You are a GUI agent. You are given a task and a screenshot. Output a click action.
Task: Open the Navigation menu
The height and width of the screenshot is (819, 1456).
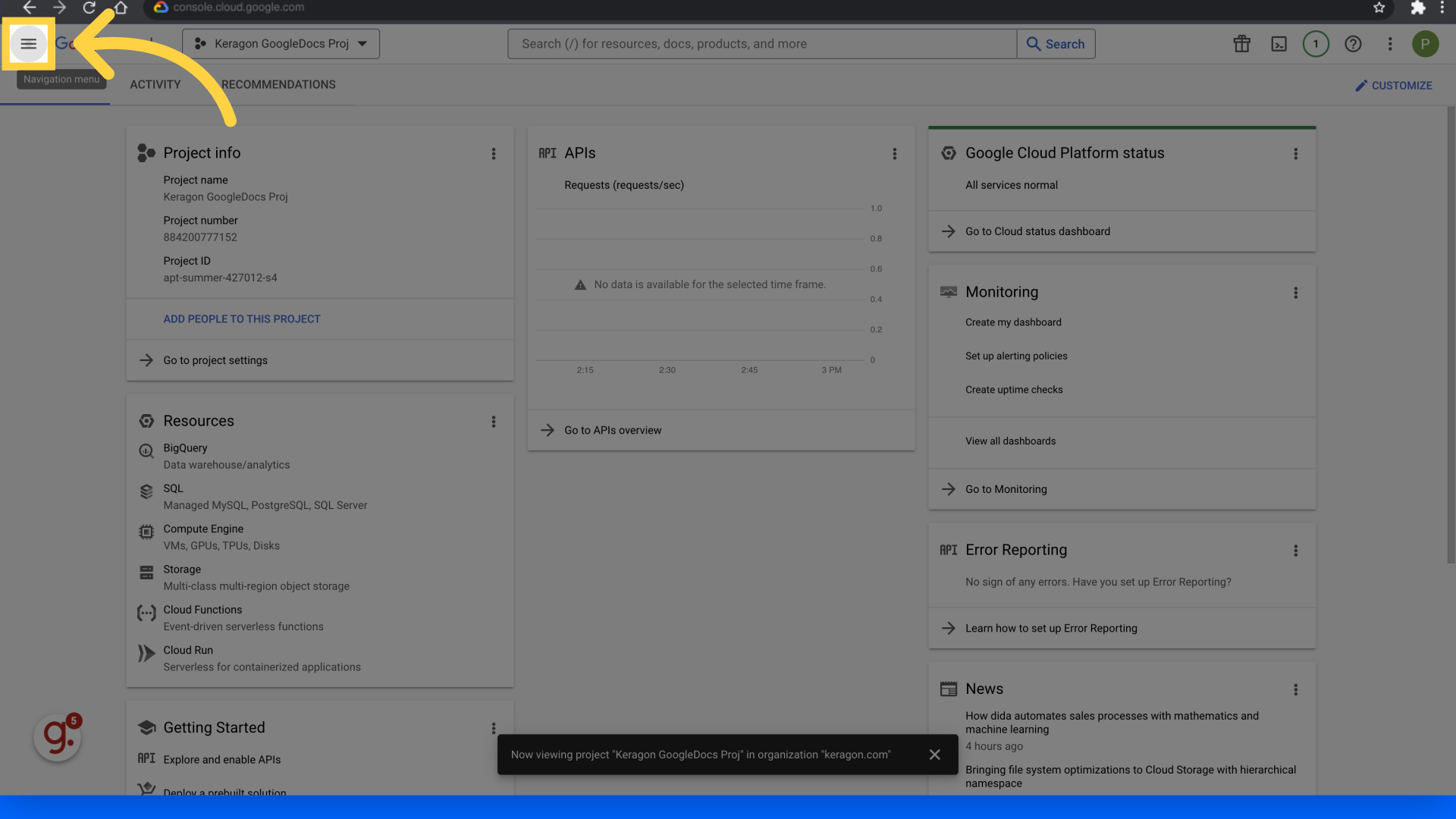29,43
